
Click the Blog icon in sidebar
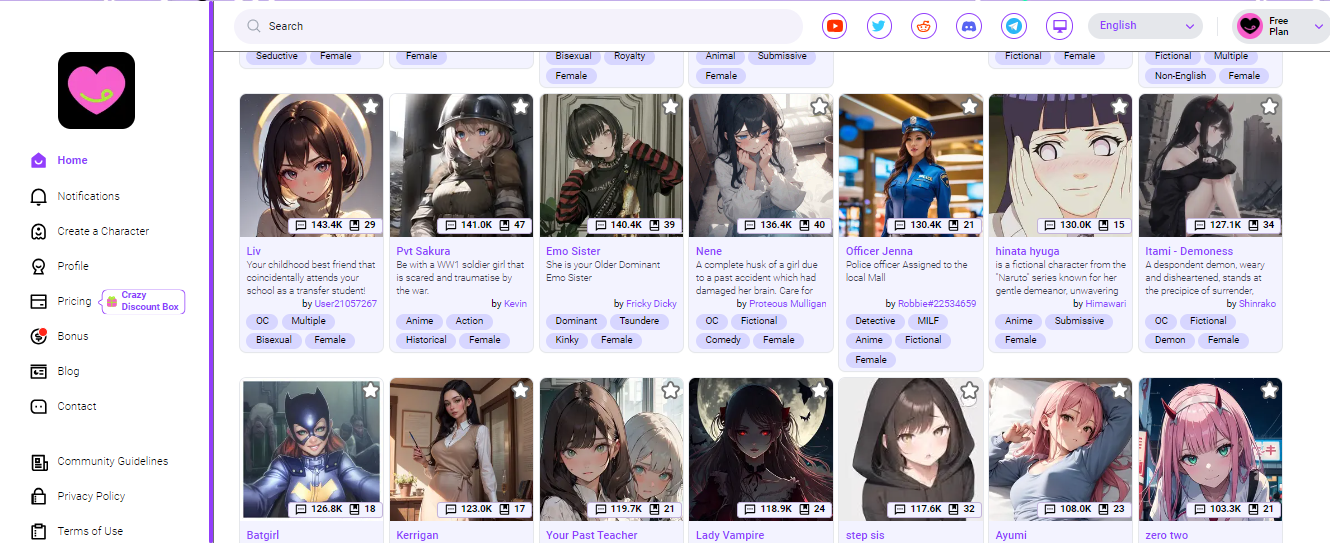point(39,371)
